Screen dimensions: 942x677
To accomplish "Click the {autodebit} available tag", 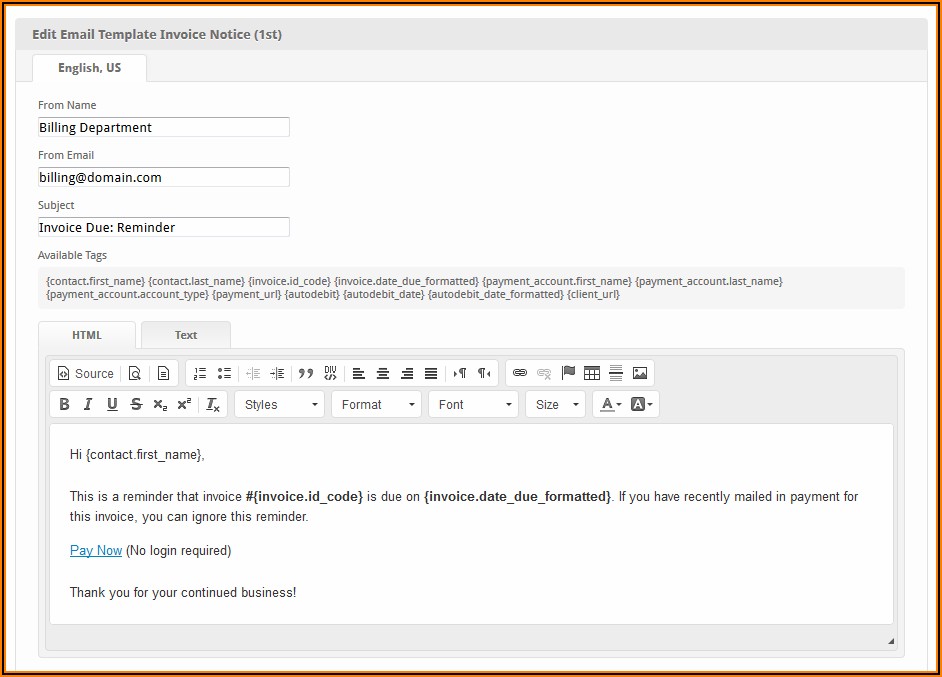I will [312, 294].
